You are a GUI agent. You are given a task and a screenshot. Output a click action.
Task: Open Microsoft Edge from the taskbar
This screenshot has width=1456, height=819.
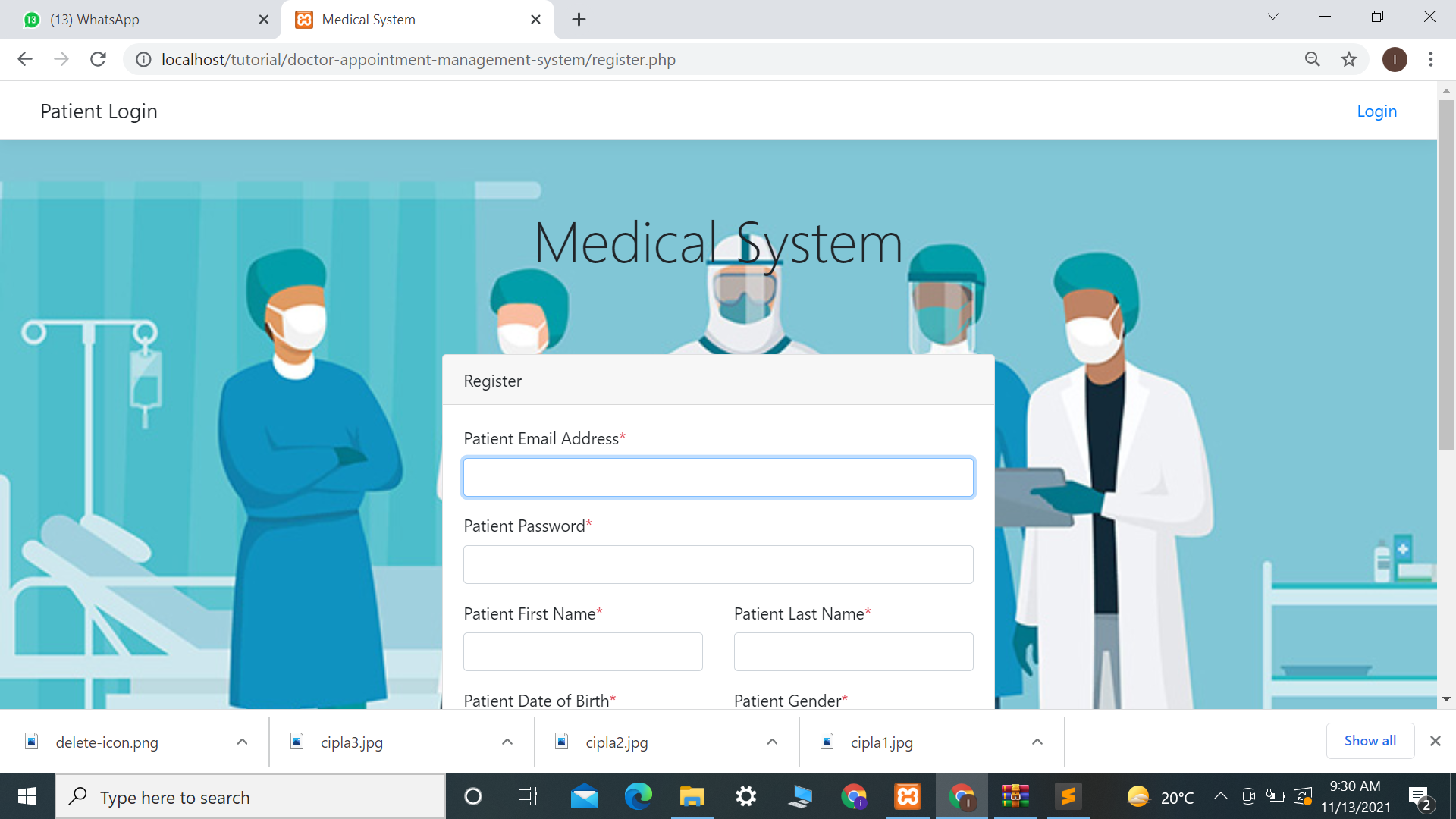(638, 796)
